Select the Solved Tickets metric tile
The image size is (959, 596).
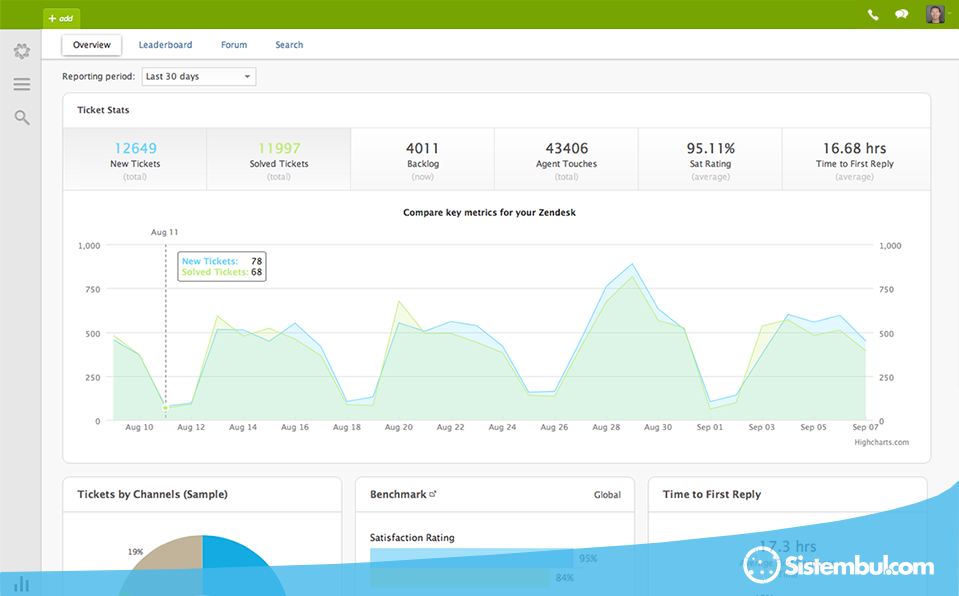[x=279, y=160]
